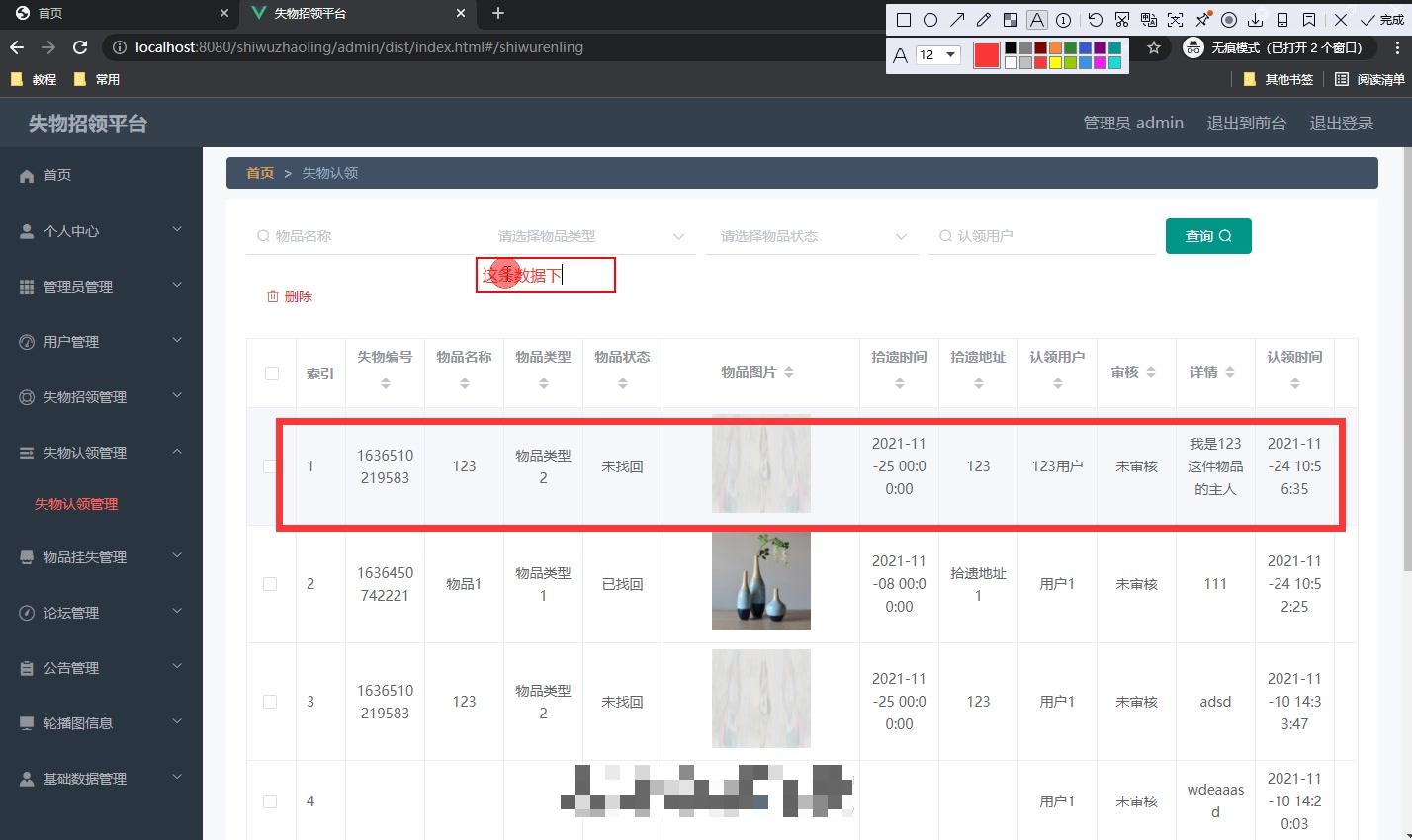Check the checkbox on the first highlighted row
Viewport: 1412px width, 840px height.
(x=271, y=465)
